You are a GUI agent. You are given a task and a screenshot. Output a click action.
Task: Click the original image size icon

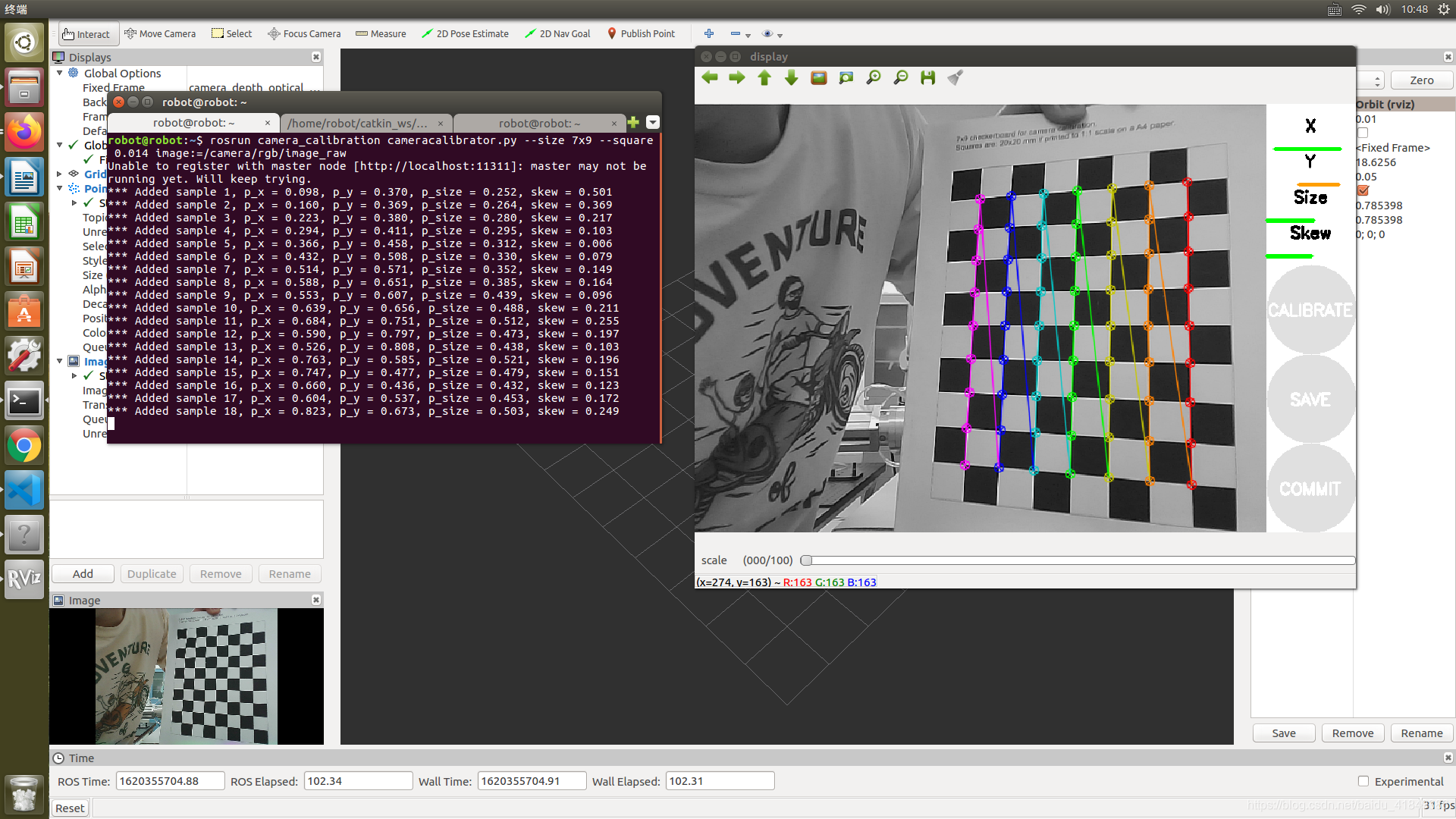pyautogui.click(x=819, y=78)
